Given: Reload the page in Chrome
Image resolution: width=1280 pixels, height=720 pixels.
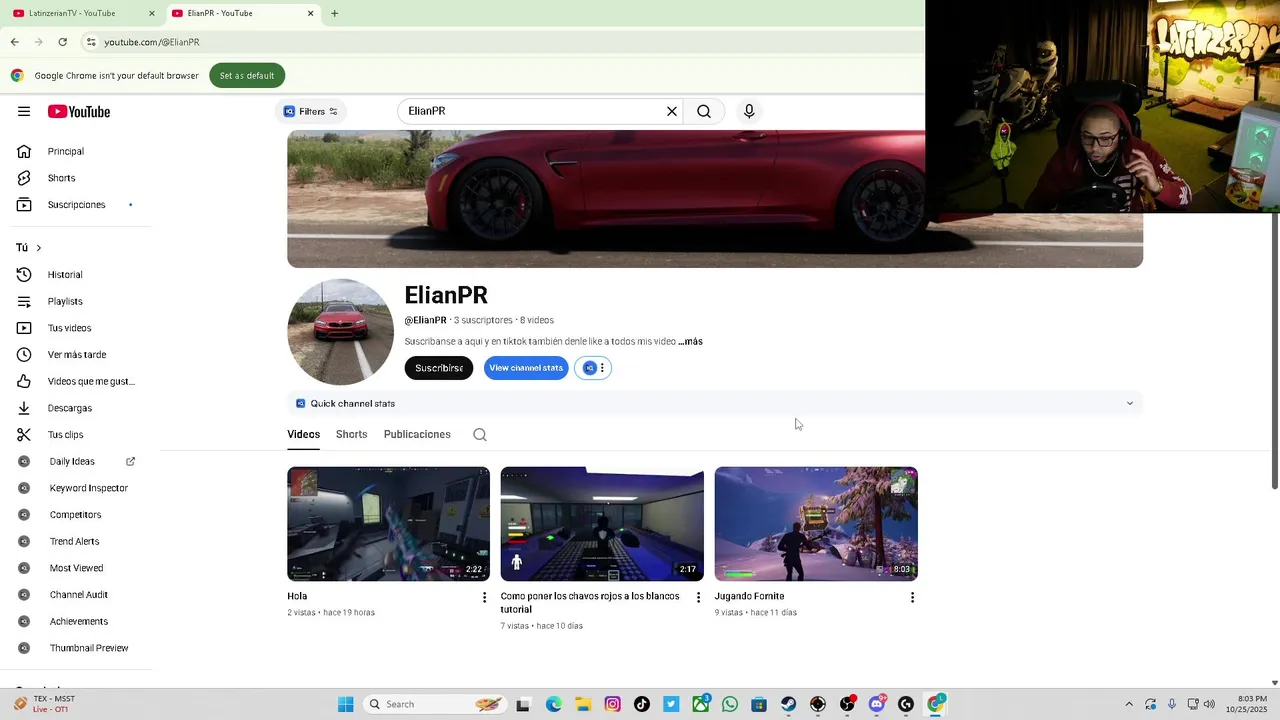Looking at the screenshot, I should coord(62,42).
